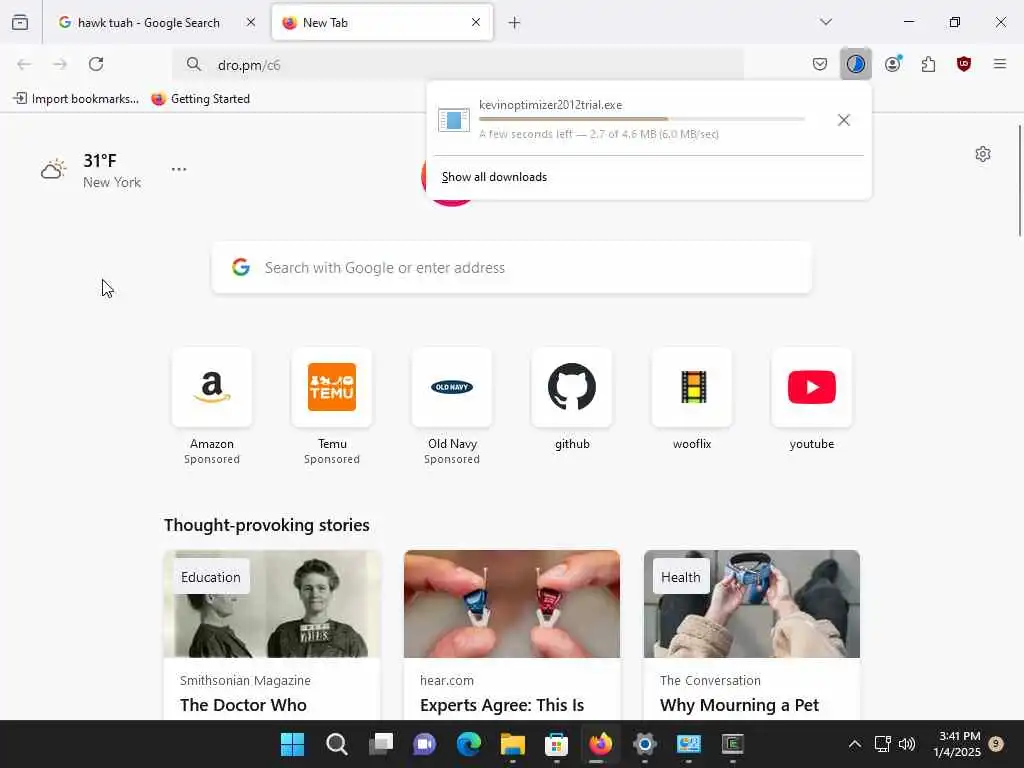Open taskbar Search magnifier

click(x=336, y=744)
